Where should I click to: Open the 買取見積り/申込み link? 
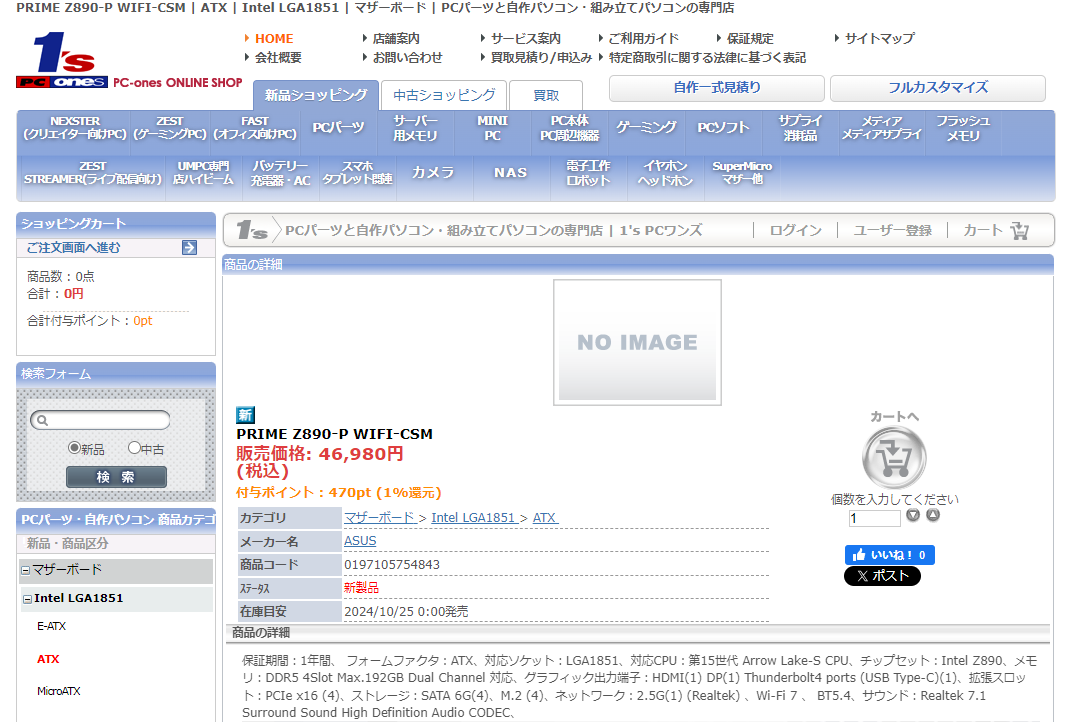pyautogui.click(x=541, y=58)
